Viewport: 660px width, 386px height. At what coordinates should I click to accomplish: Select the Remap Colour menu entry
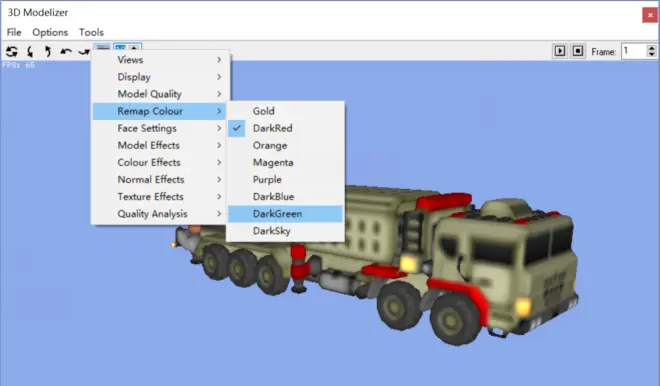pos(160,111)
